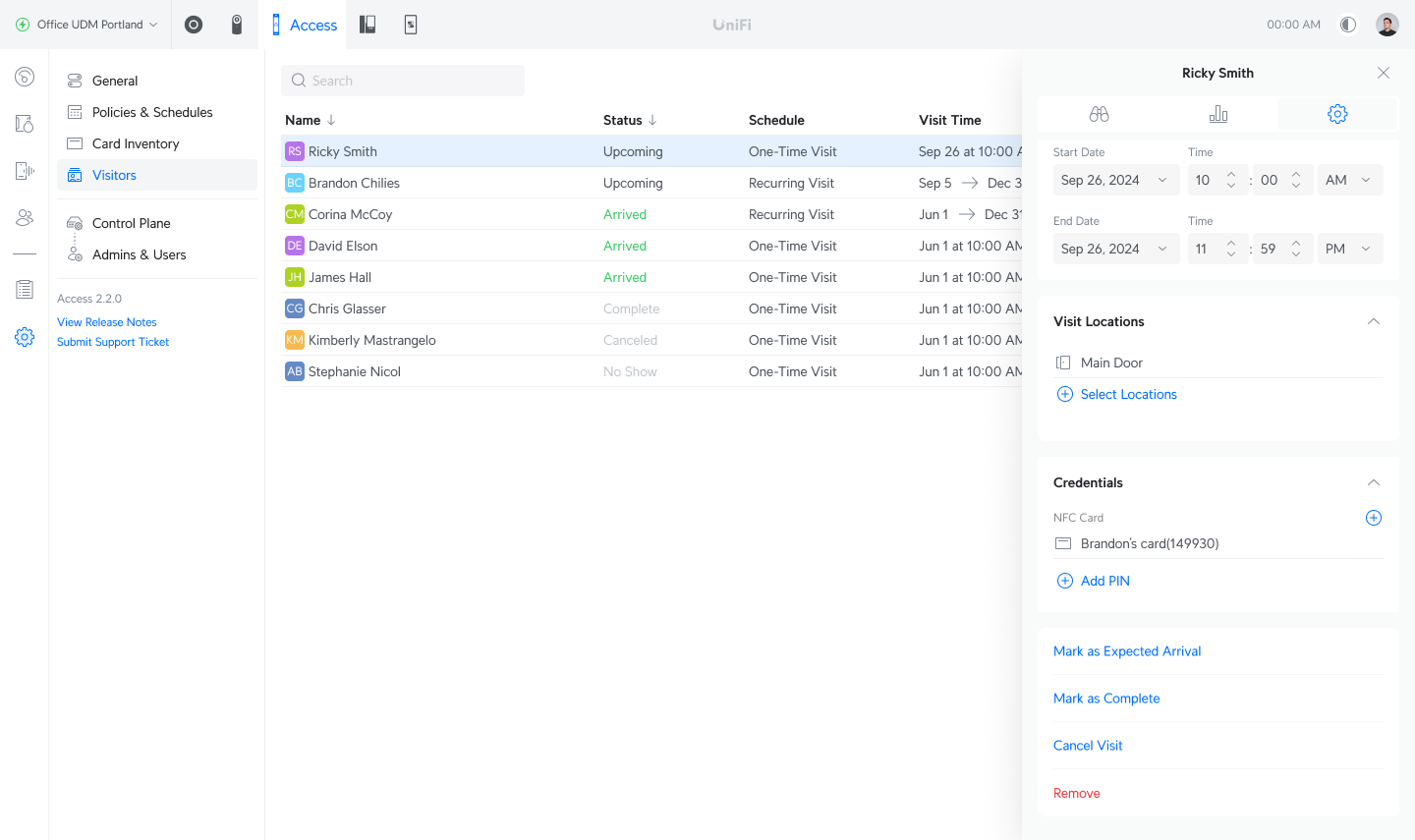1415x840 pixels.
Task: Select the Schedule column header
Action: pyautogui.click(x=776, y=120)
